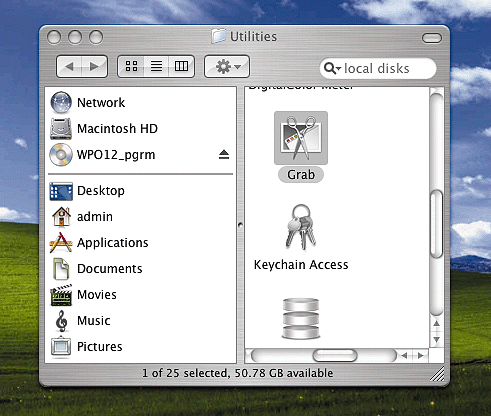Click the zoom window button
The height and width of the screenshot is (416, 491).
[x=96, y=37]
